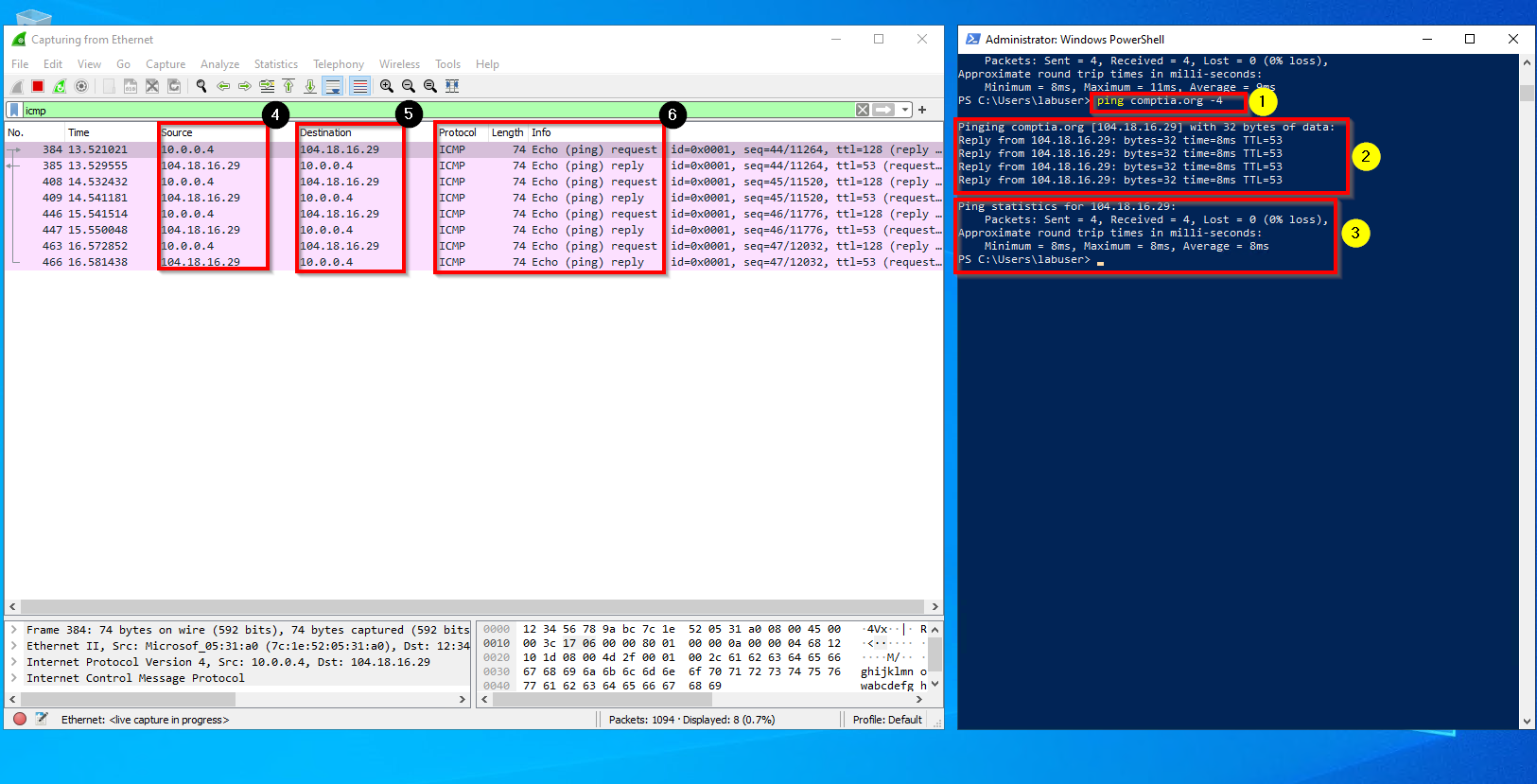The height and width of the screenshot is (784, 1537).
Task: Click the Go to specified packet icon
Action: (267, 86)
